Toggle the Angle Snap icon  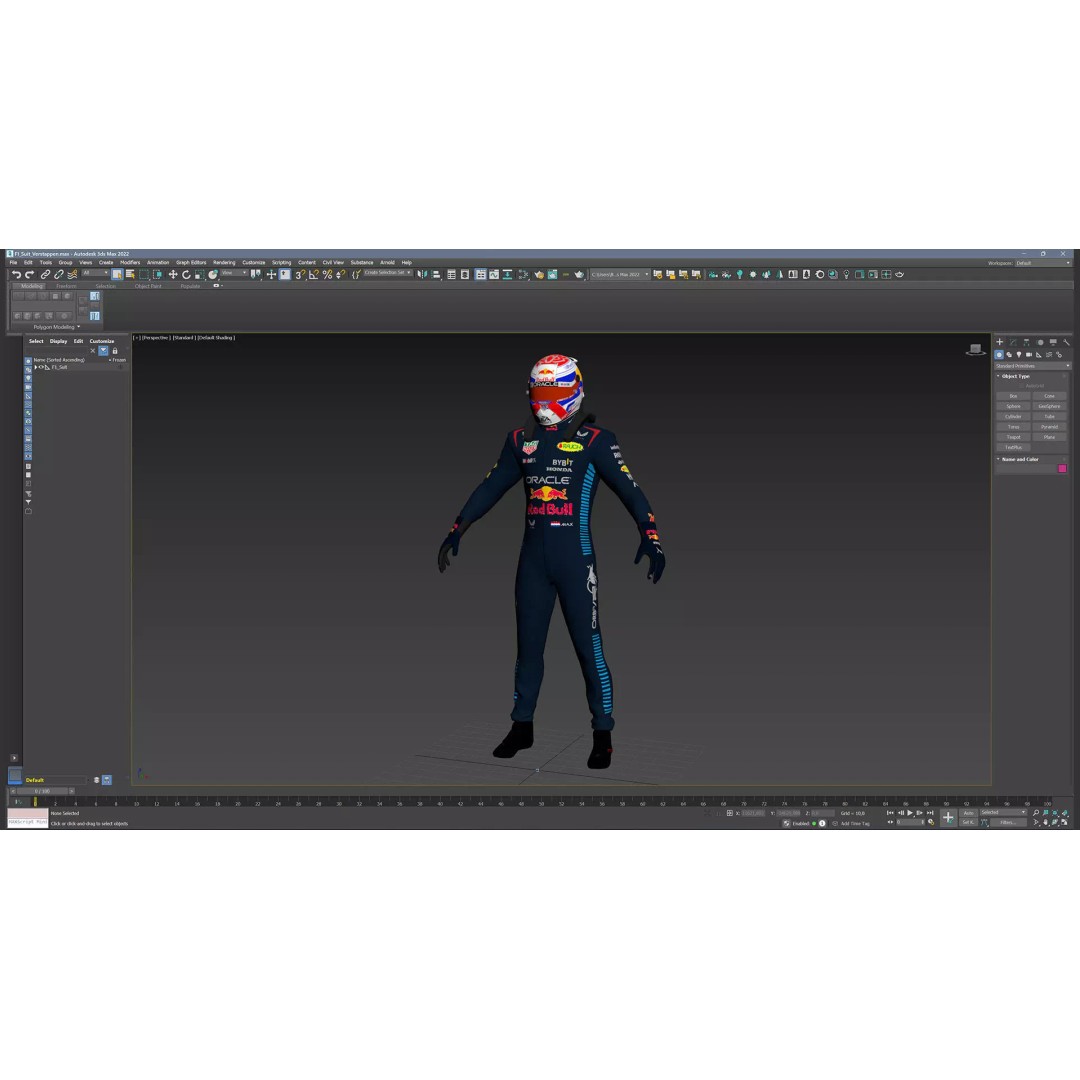(x=313, y=274)
